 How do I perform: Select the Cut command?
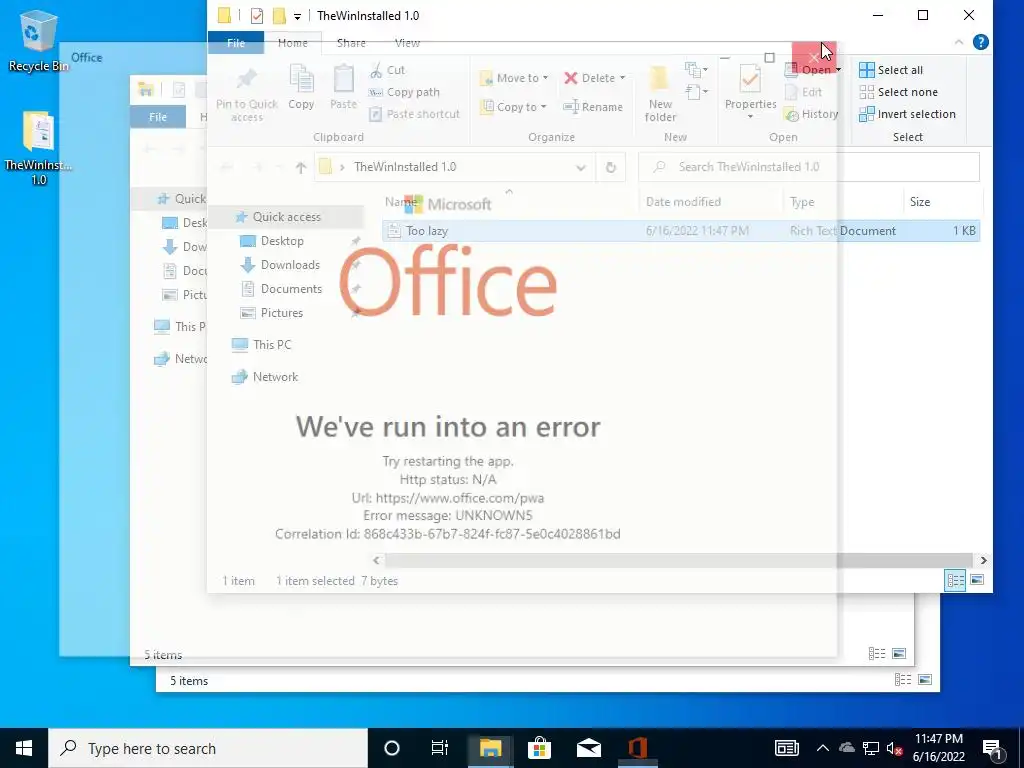click(387, 70)
